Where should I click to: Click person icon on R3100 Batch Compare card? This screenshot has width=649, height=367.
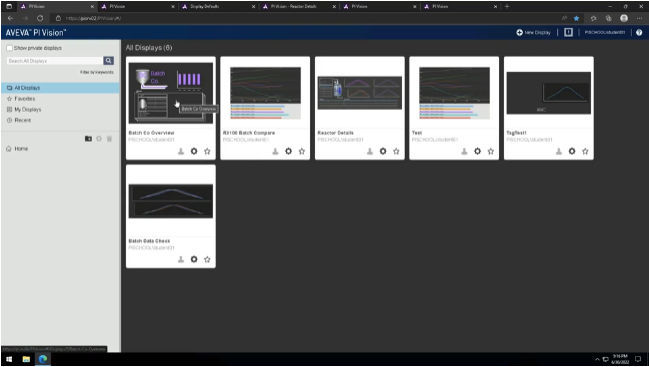[x=275, y=151]
